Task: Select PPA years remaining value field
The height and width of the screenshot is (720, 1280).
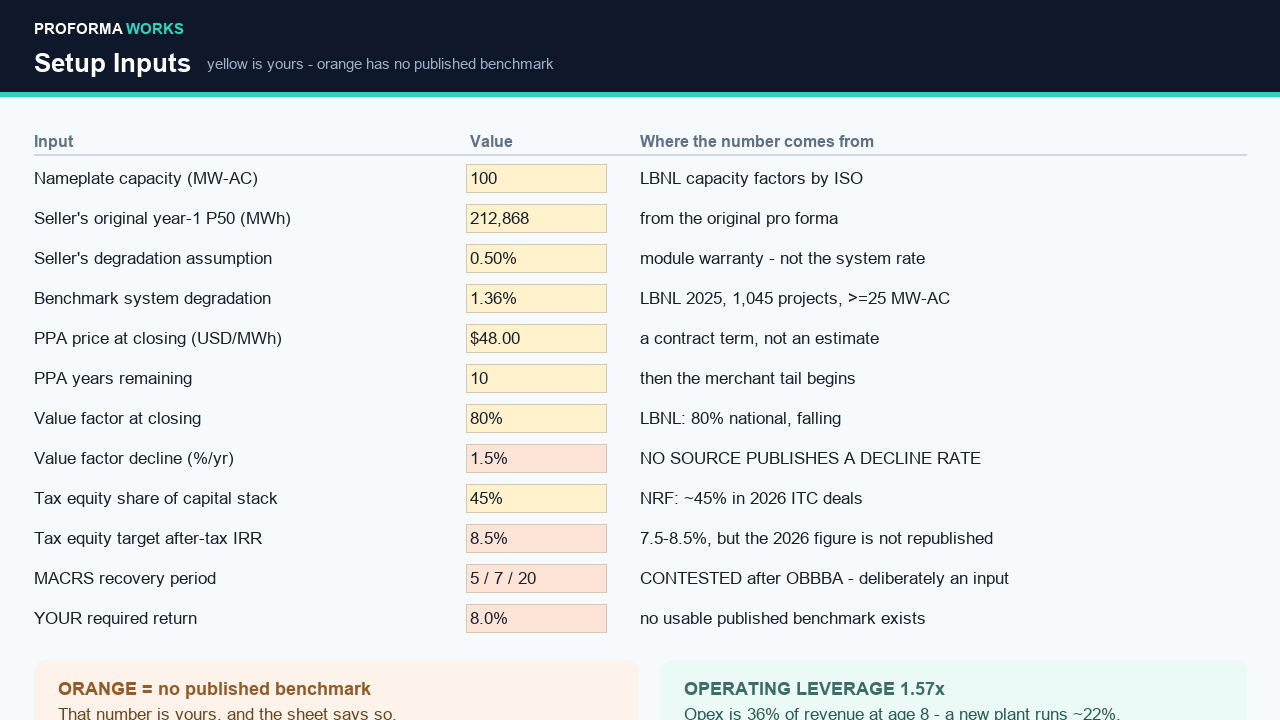Action: (536, 378)
